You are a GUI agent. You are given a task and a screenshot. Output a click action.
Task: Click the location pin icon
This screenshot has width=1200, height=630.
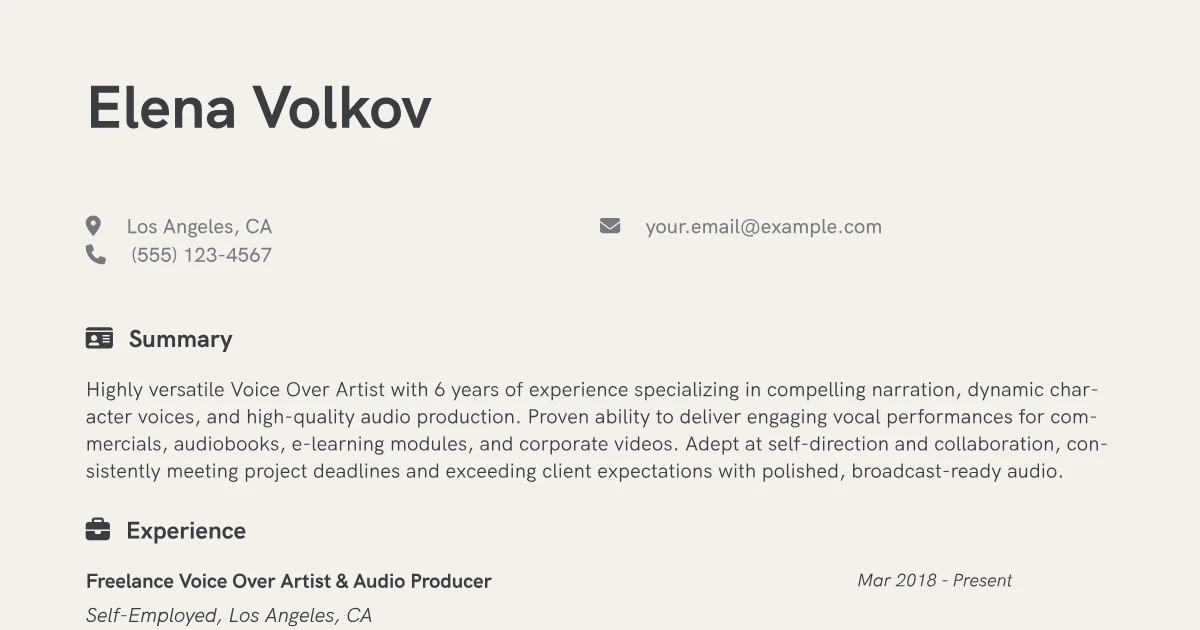tap(93, 226)
